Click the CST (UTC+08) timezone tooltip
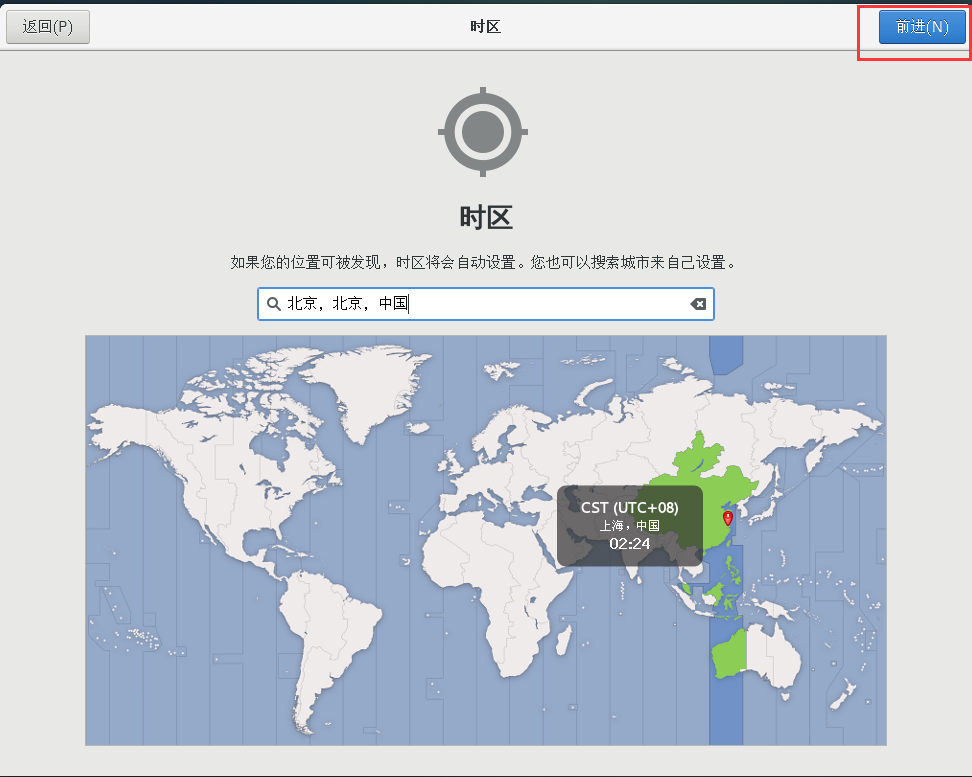The width and height of the screenshot is (972, 777). coord(629,507)
